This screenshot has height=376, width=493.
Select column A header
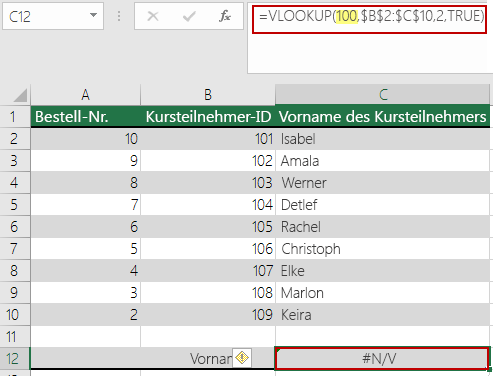(x=86, y=95)
